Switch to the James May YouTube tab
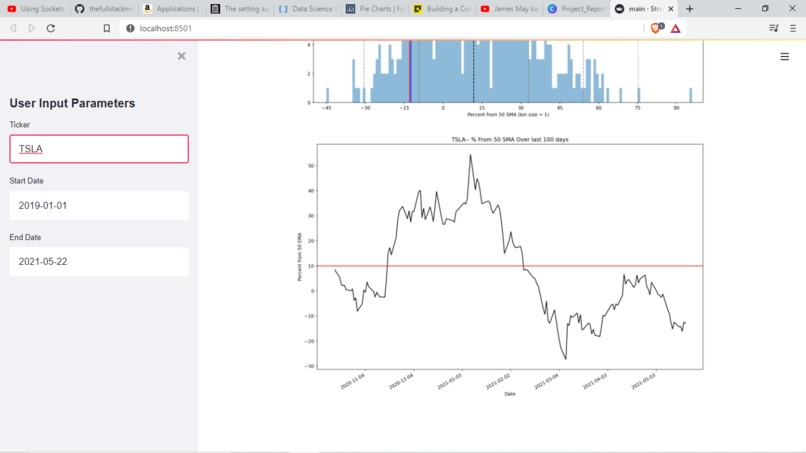806x453 pixels. [509, 9]
